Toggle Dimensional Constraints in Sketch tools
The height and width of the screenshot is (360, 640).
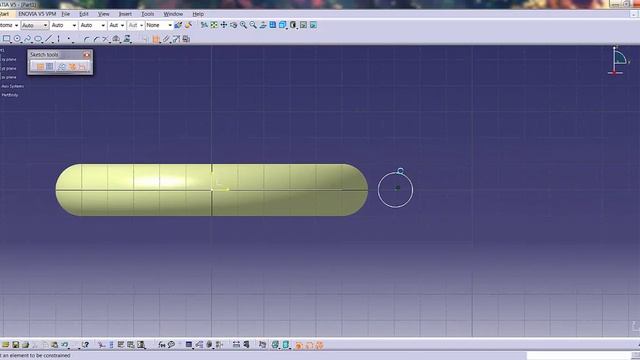[82, 67]
